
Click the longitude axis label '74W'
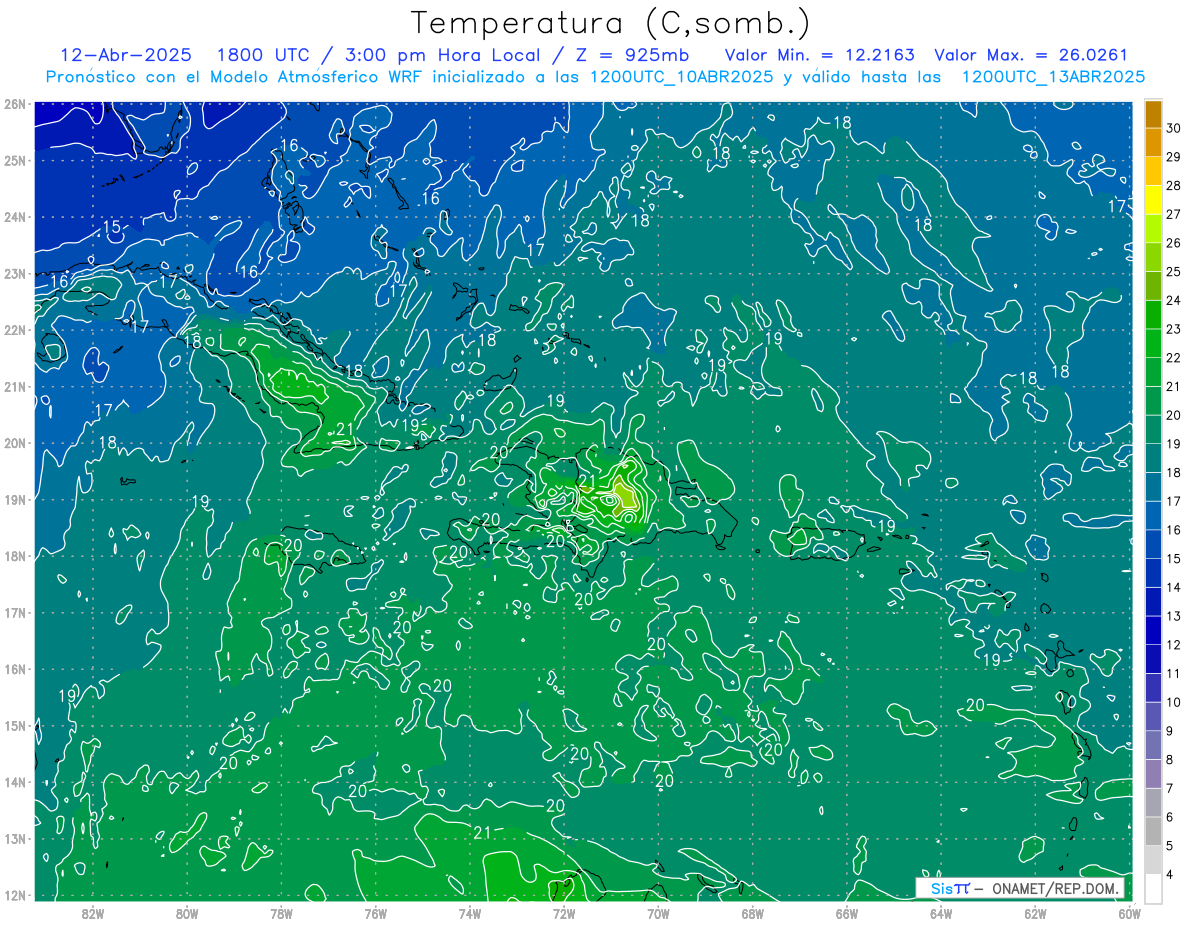coord(469,912)
